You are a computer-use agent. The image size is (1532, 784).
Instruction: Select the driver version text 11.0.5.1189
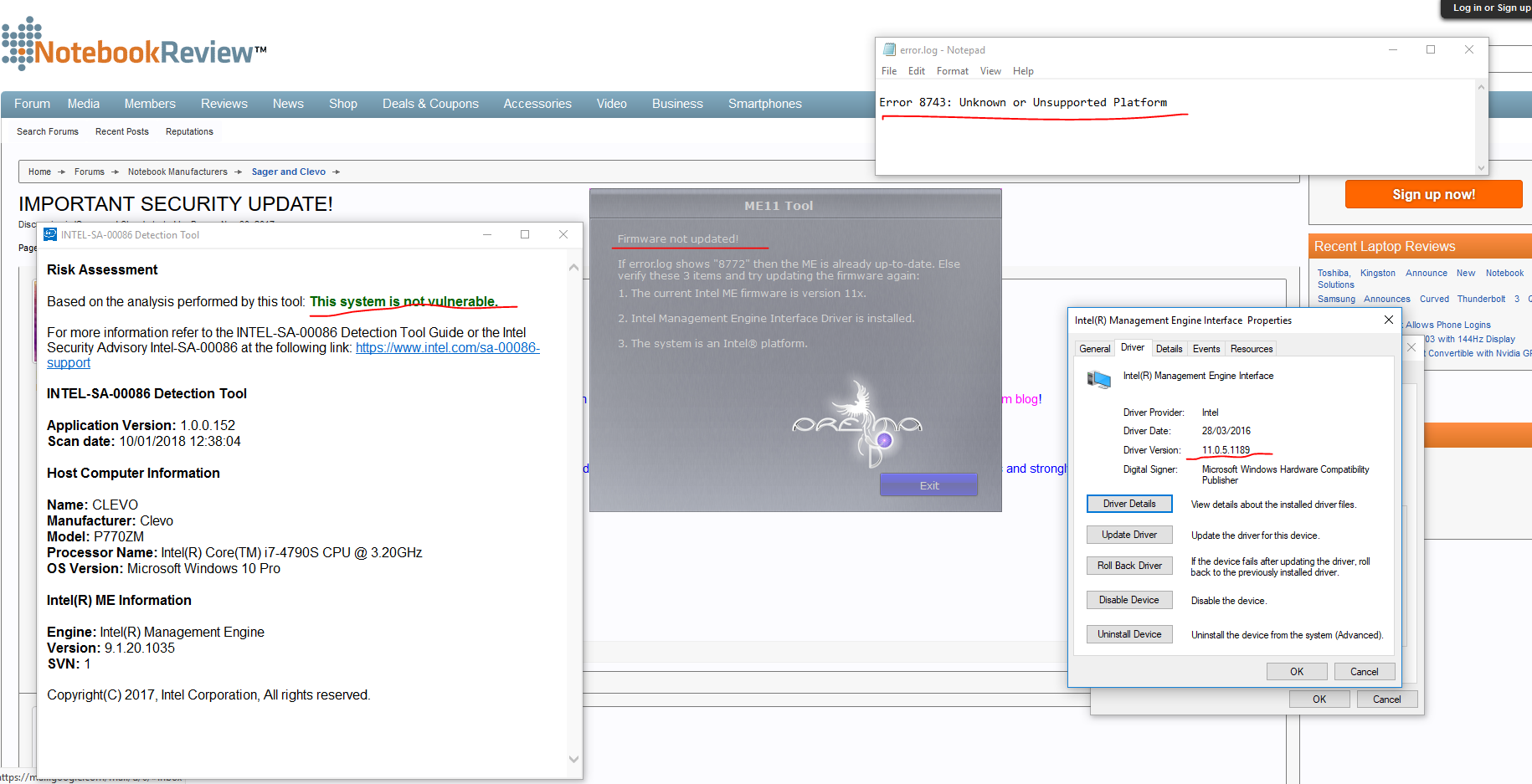pyautogui.click(x=1226, y=450)
